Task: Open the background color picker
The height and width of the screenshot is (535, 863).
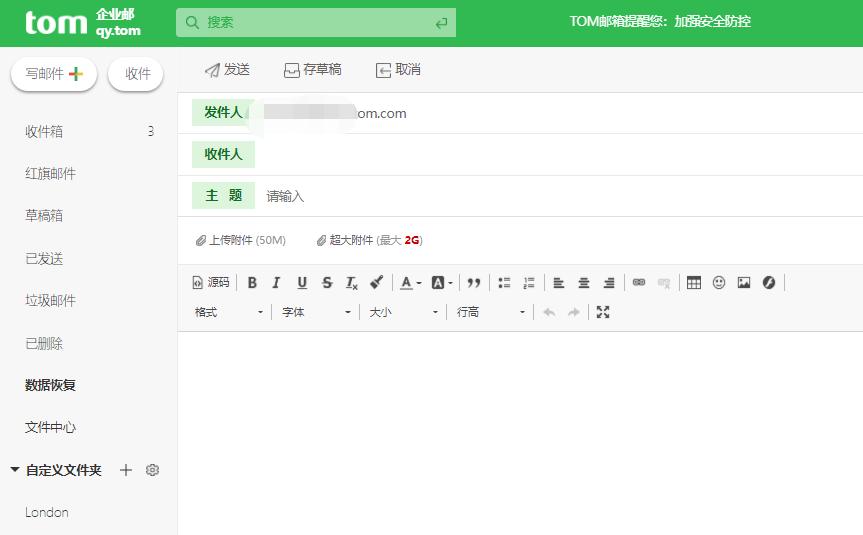Action: (x=441, y=282)
